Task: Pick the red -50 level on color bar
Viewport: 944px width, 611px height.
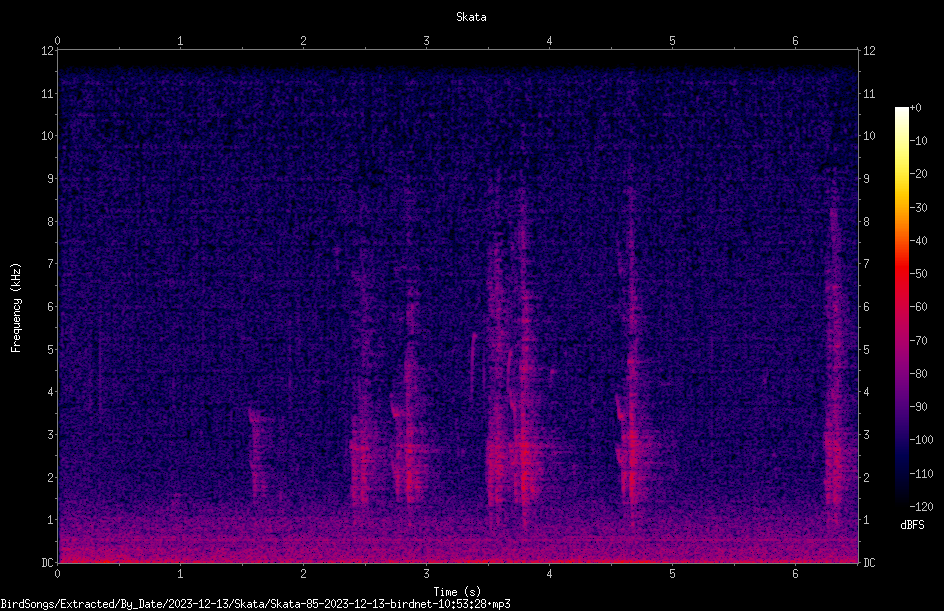Action: (x=901, y=274)
